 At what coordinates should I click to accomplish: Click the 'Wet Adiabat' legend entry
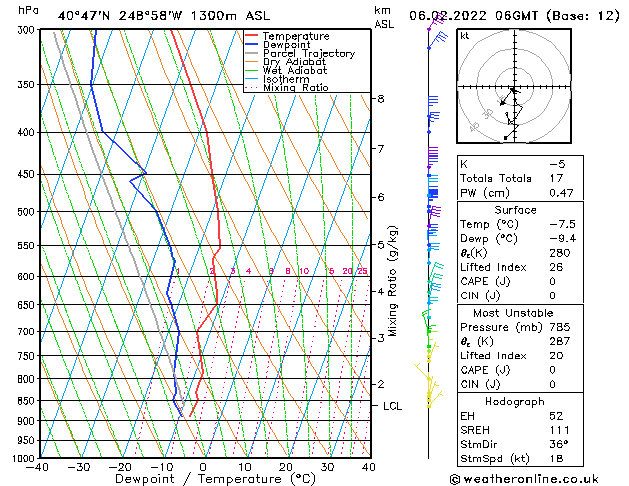(x=295, y=71)
